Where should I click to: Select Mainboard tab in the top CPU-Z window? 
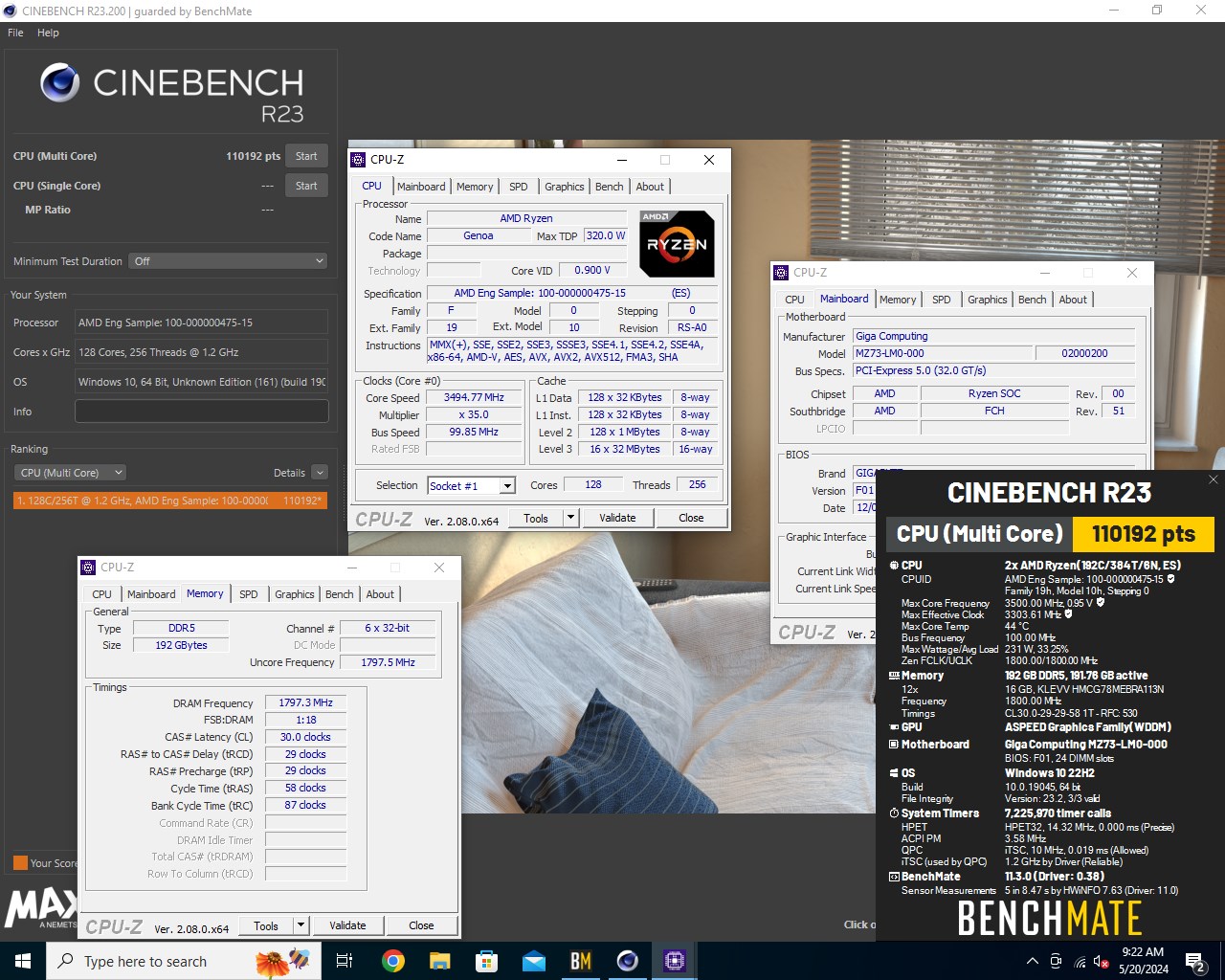[x=421, y=187]
